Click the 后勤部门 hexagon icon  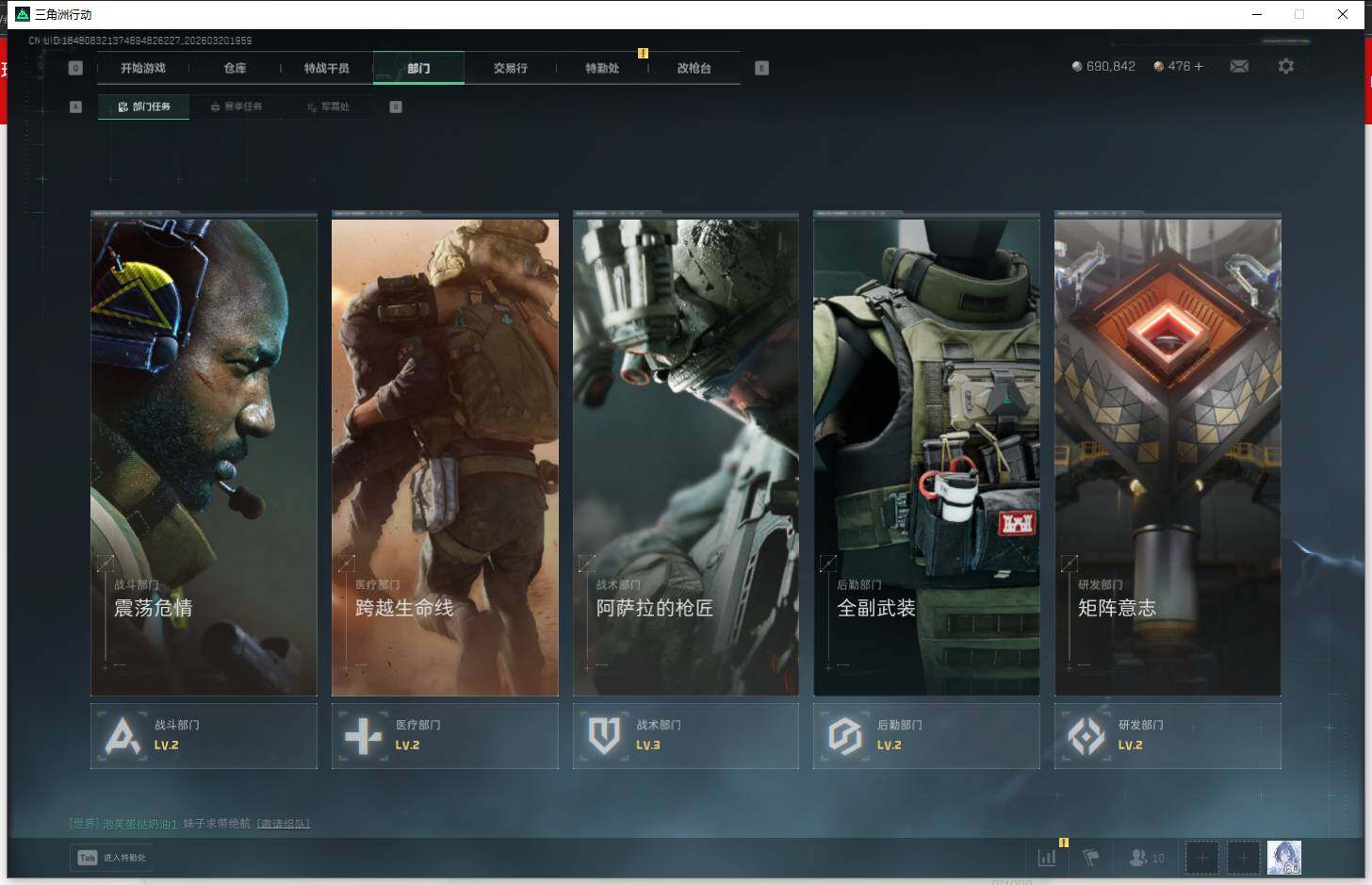[x=845, y=736]
